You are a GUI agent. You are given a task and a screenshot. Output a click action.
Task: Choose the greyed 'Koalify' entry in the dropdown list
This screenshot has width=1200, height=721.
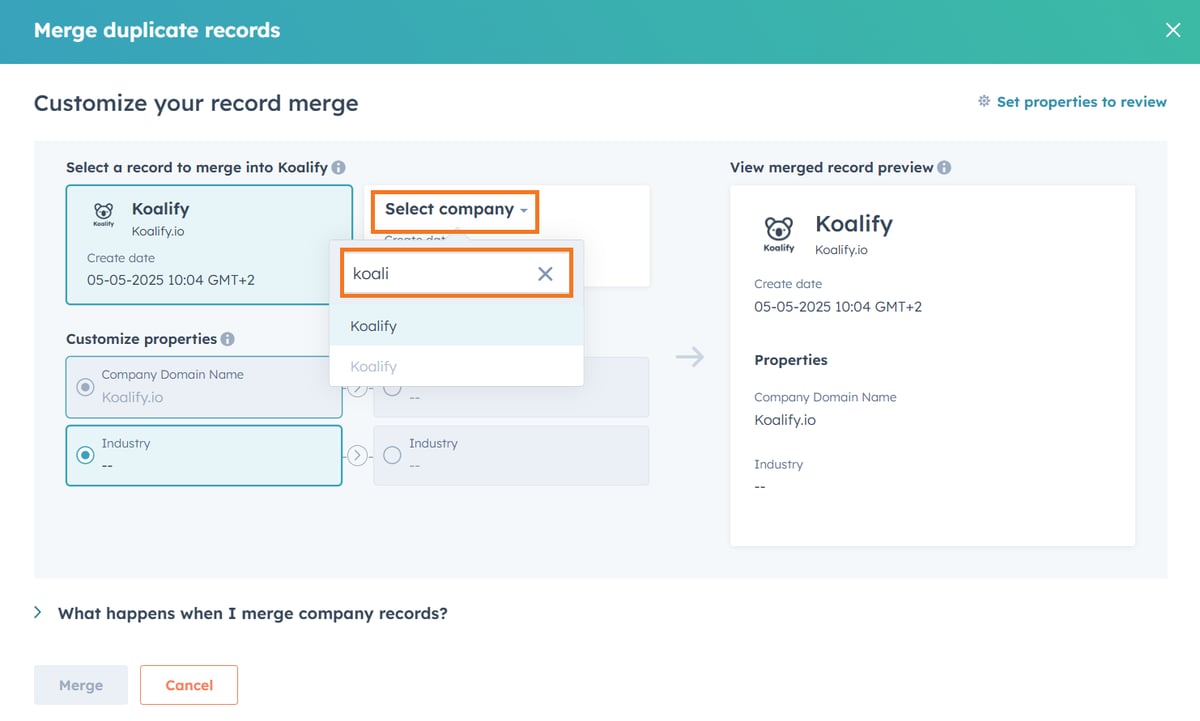pyautogui.click(x=373, y=366)
